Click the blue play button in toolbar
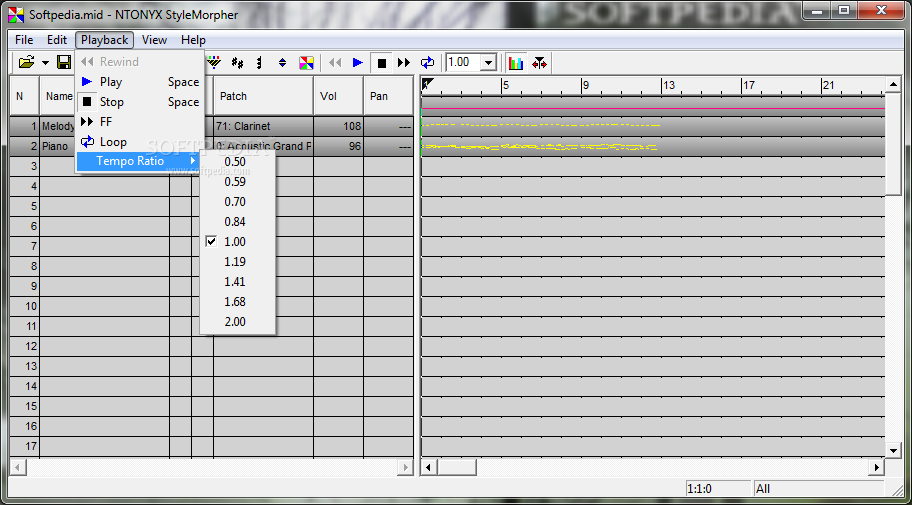The width and height of the screenshot is (912, 505). [x=358, y=63]
